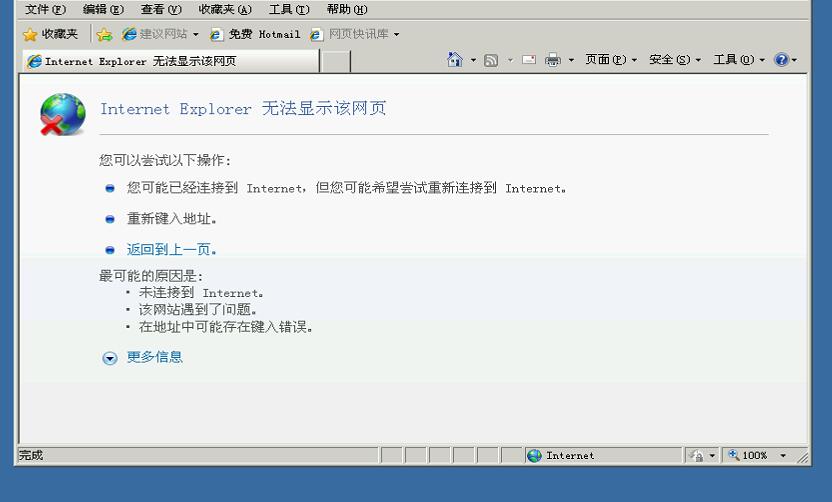Expand the 网页快讯库 dropdown arrow

pos(396,34)
